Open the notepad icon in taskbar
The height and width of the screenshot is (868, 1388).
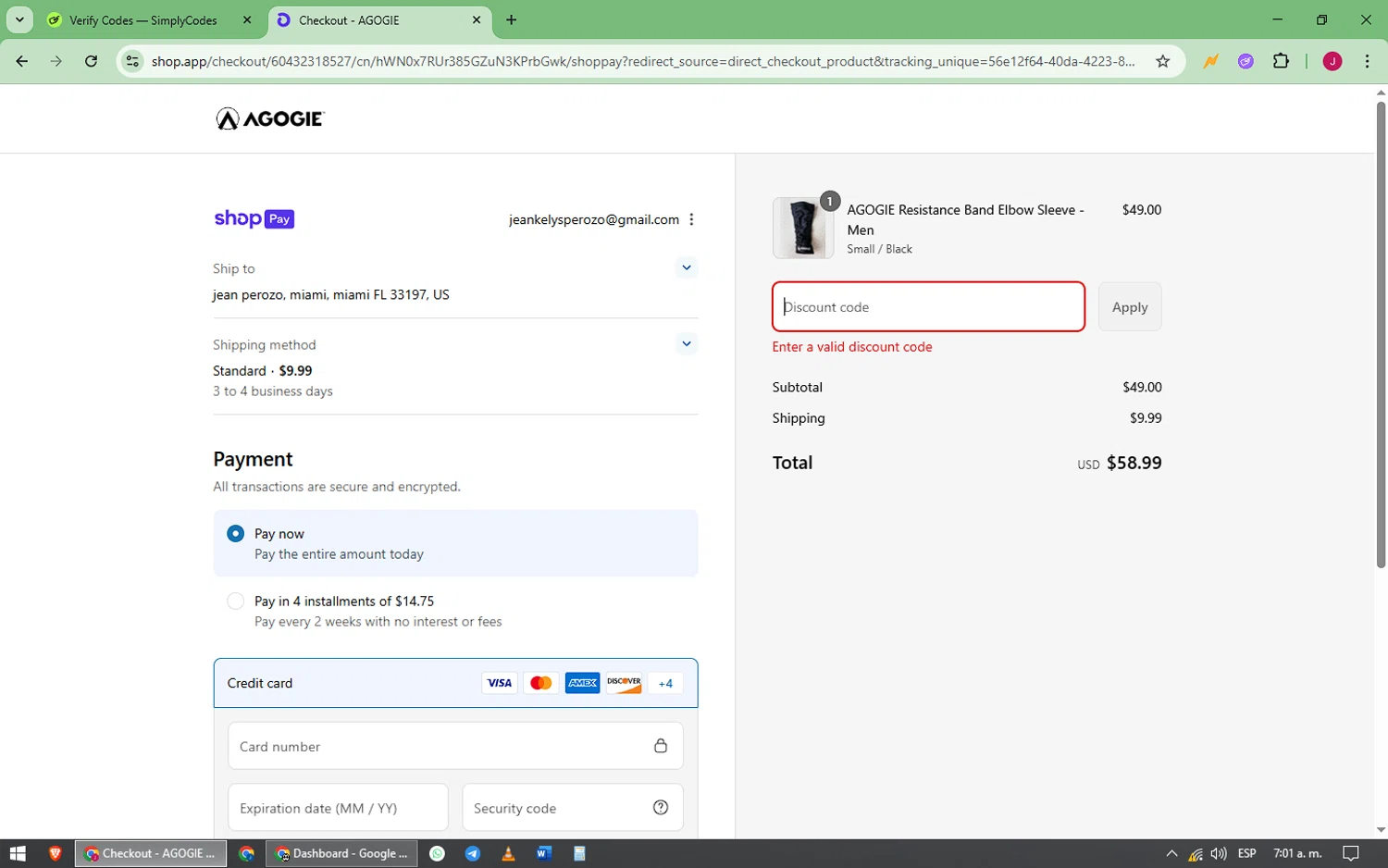[x=579, y=853]
